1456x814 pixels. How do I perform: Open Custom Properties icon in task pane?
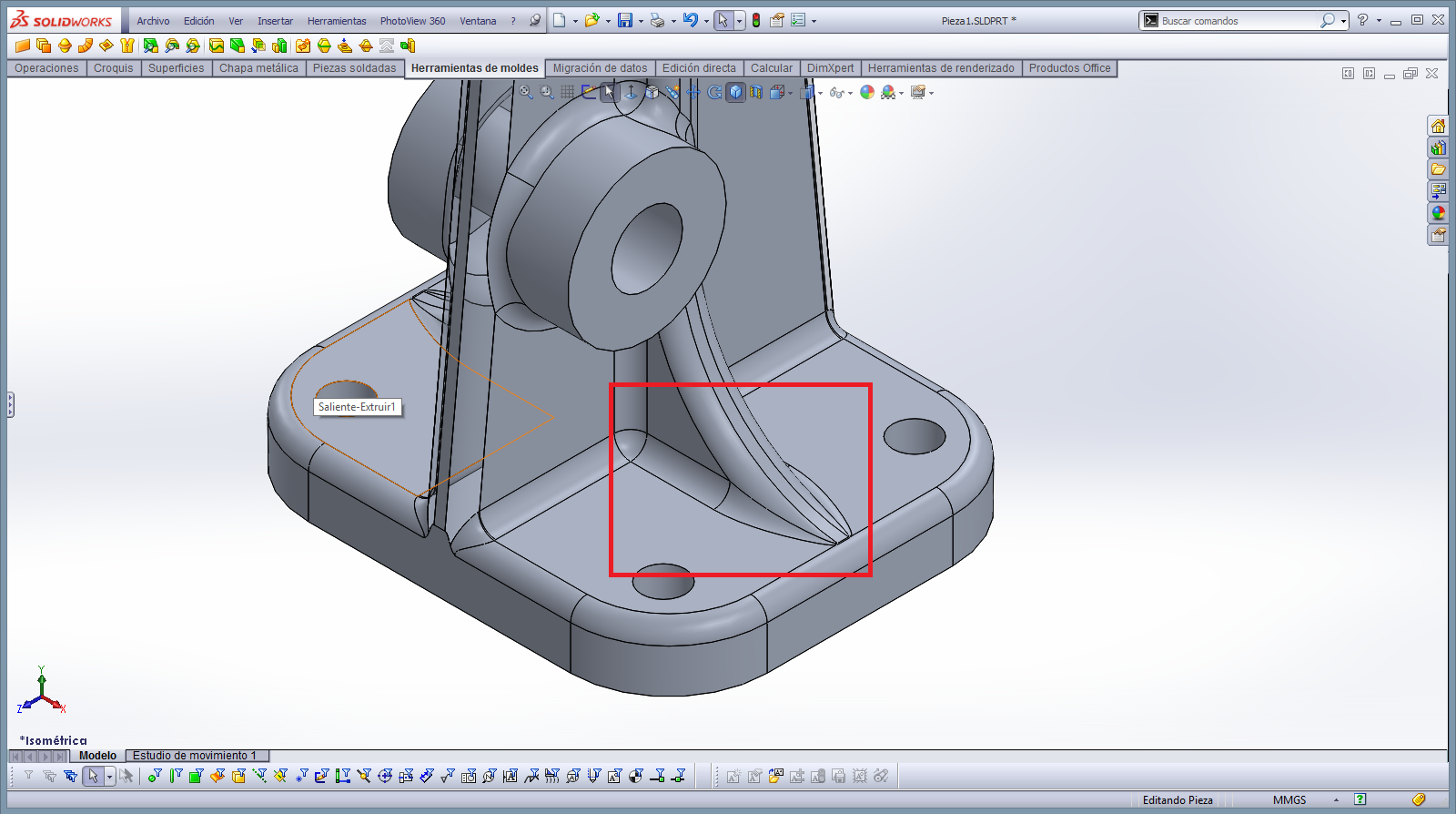pyautogui.click(x=1438, y=235)
